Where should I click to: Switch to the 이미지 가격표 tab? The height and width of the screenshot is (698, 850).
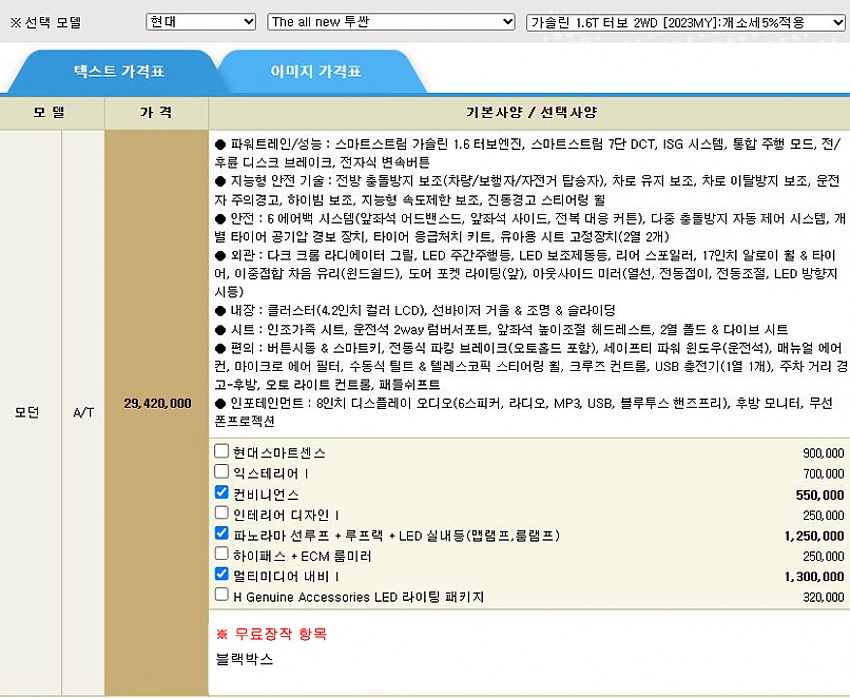pos(316,72)
